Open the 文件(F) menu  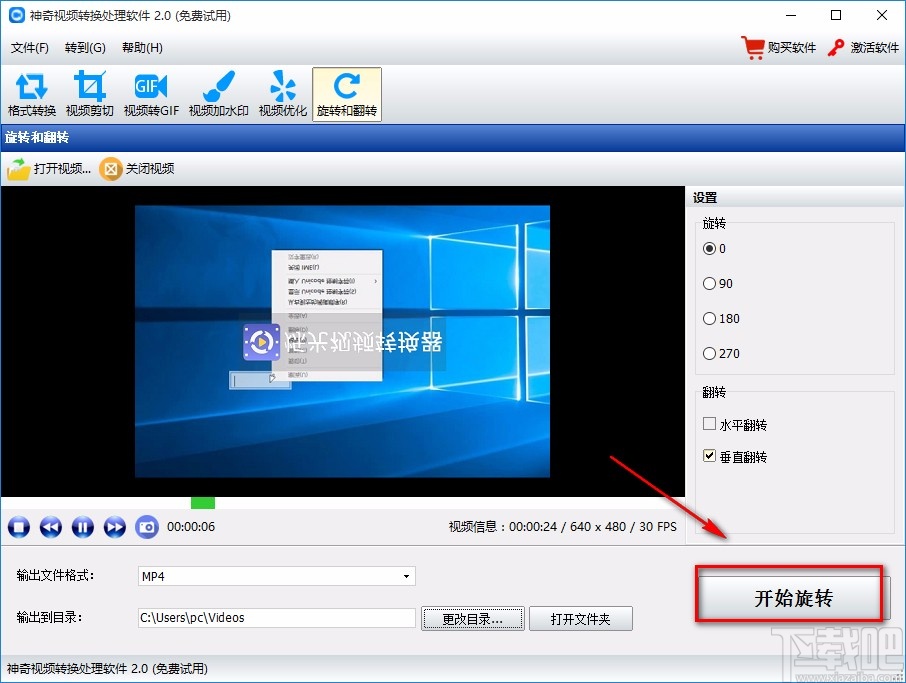click(x=29, y=47)
